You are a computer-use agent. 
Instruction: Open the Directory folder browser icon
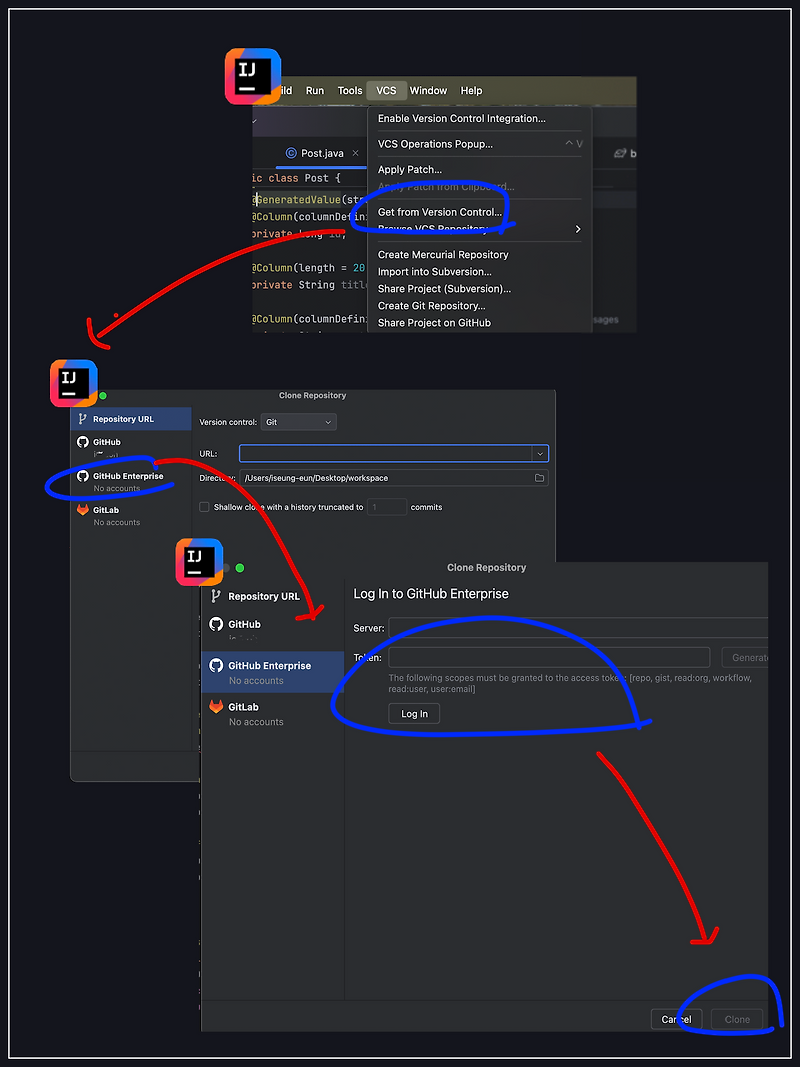coord(538,477)
